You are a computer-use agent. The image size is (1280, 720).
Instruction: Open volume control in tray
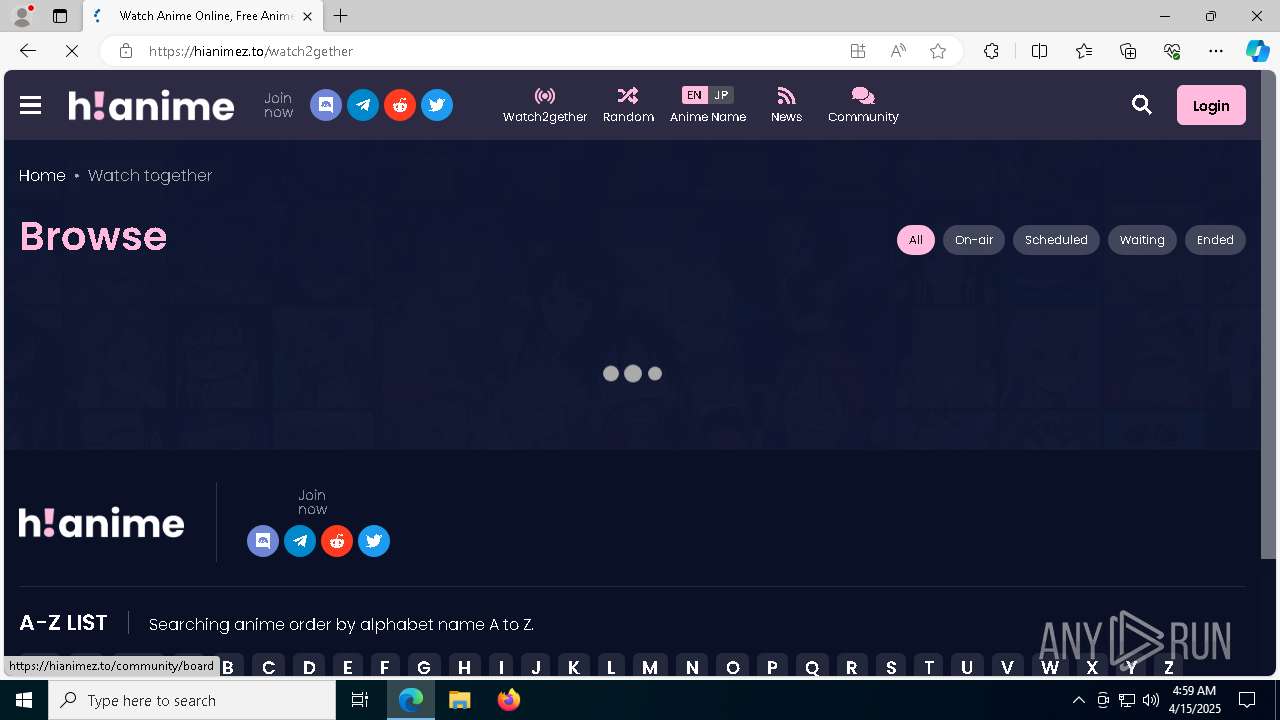click(x=1151, y=700)
